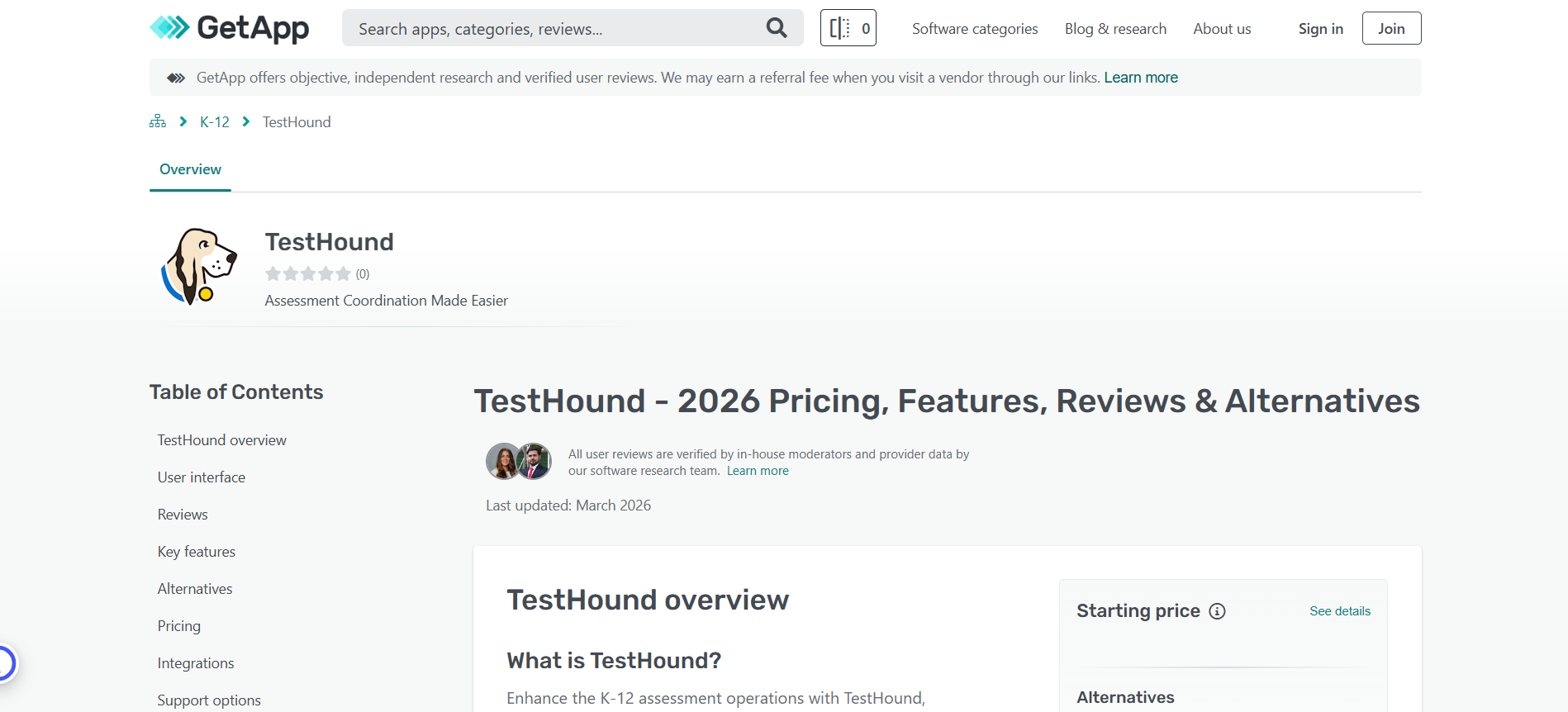
Task: Click the circular widget at left edge
Action: [x=5, y=663]
